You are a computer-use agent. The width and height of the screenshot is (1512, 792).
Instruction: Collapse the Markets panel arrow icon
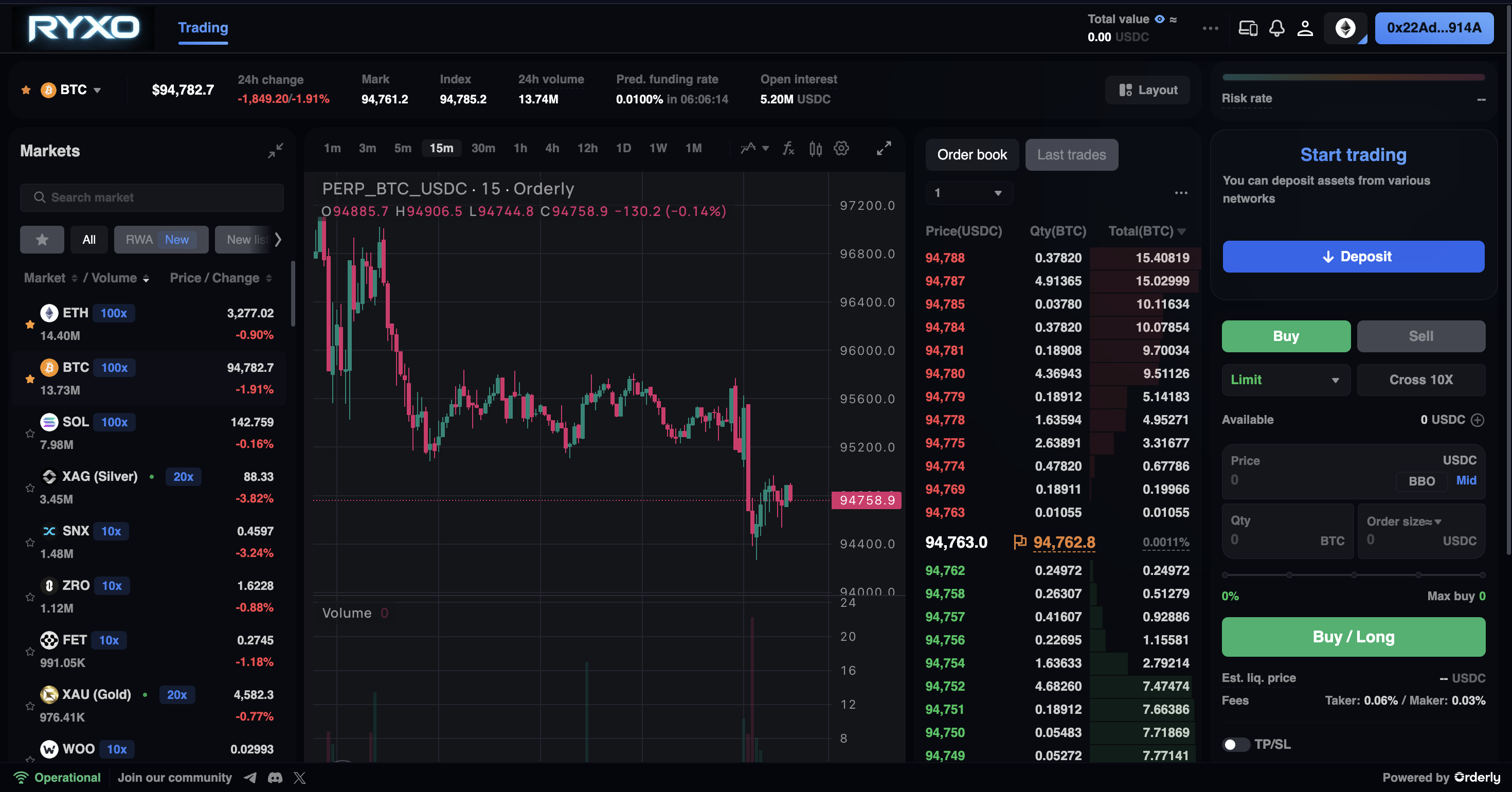point(275,150)
